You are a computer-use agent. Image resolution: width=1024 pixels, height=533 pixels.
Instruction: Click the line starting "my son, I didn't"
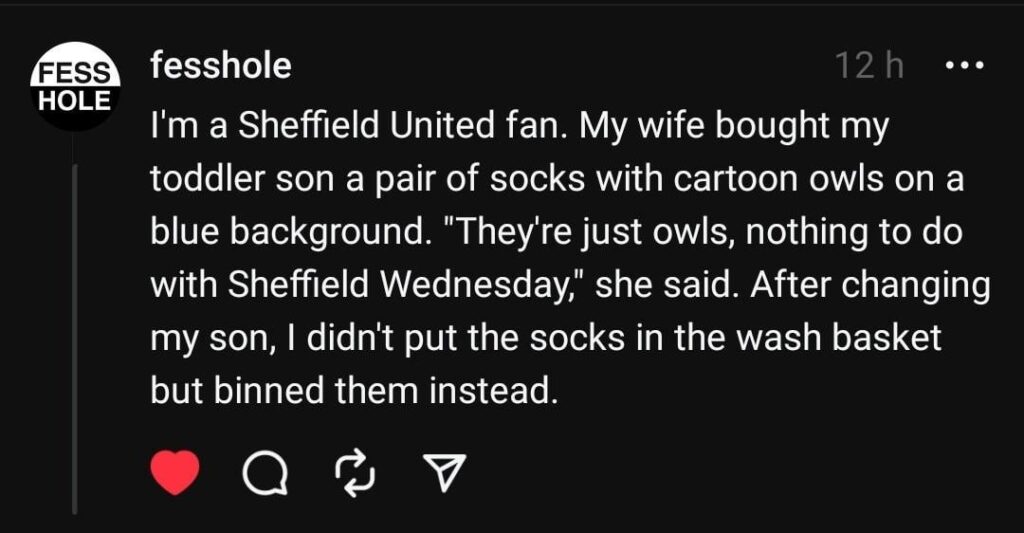tap(546, 336)
